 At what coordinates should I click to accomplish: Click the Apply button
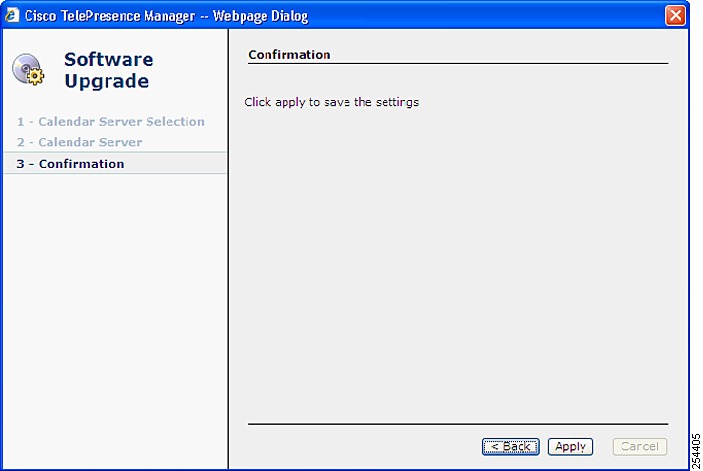(x=570, y=446)
